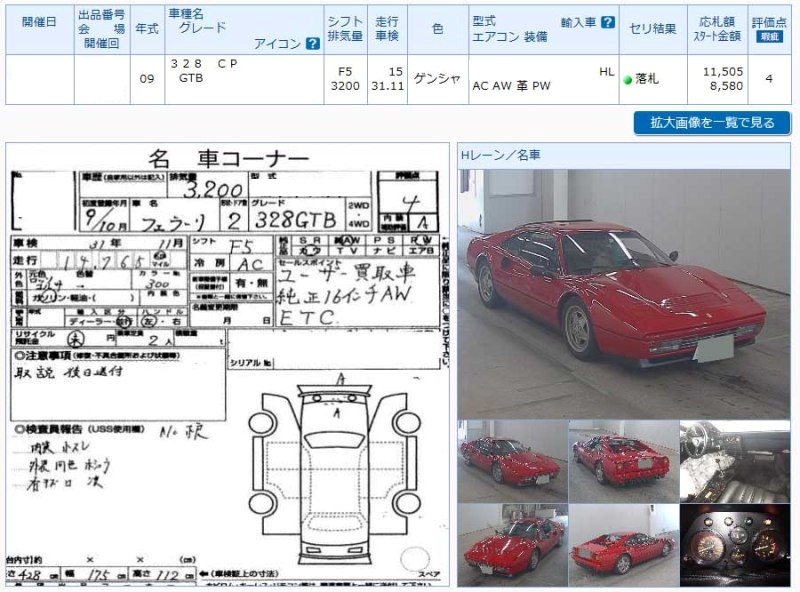Open the first thumbnail in the top thumbnail row
Screen dimensions: 800x592
tap(513, 461)
